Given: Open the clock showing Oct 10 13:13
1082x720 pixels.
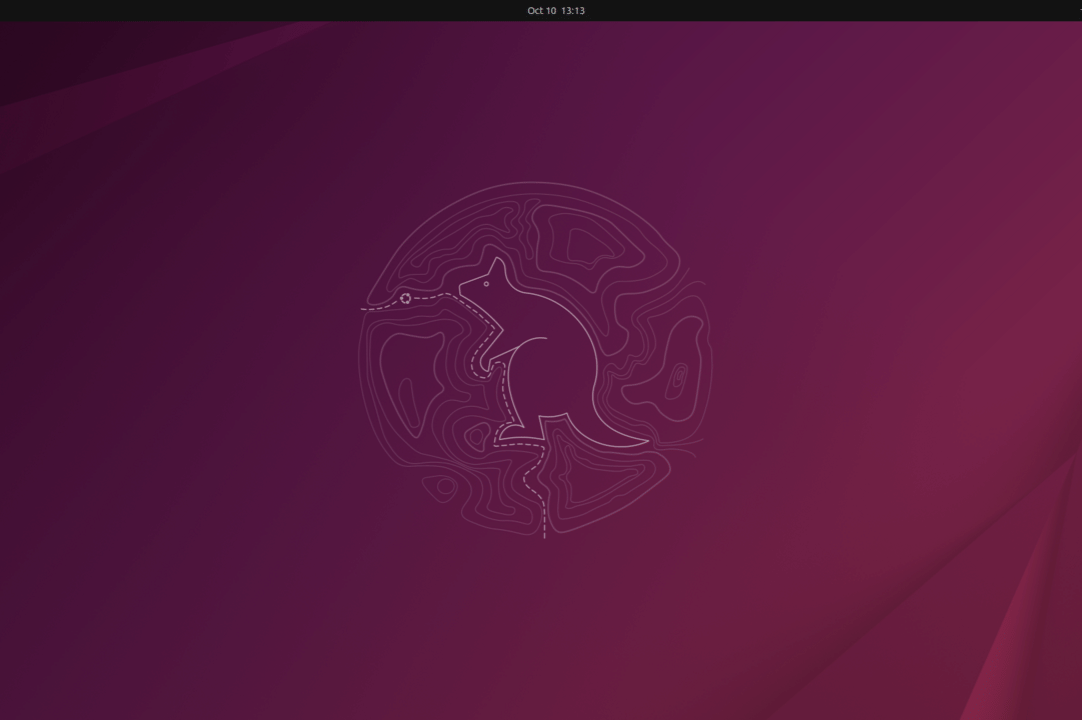Looking at the screenshot, I should pyautogui.click(x=555, y=10).
